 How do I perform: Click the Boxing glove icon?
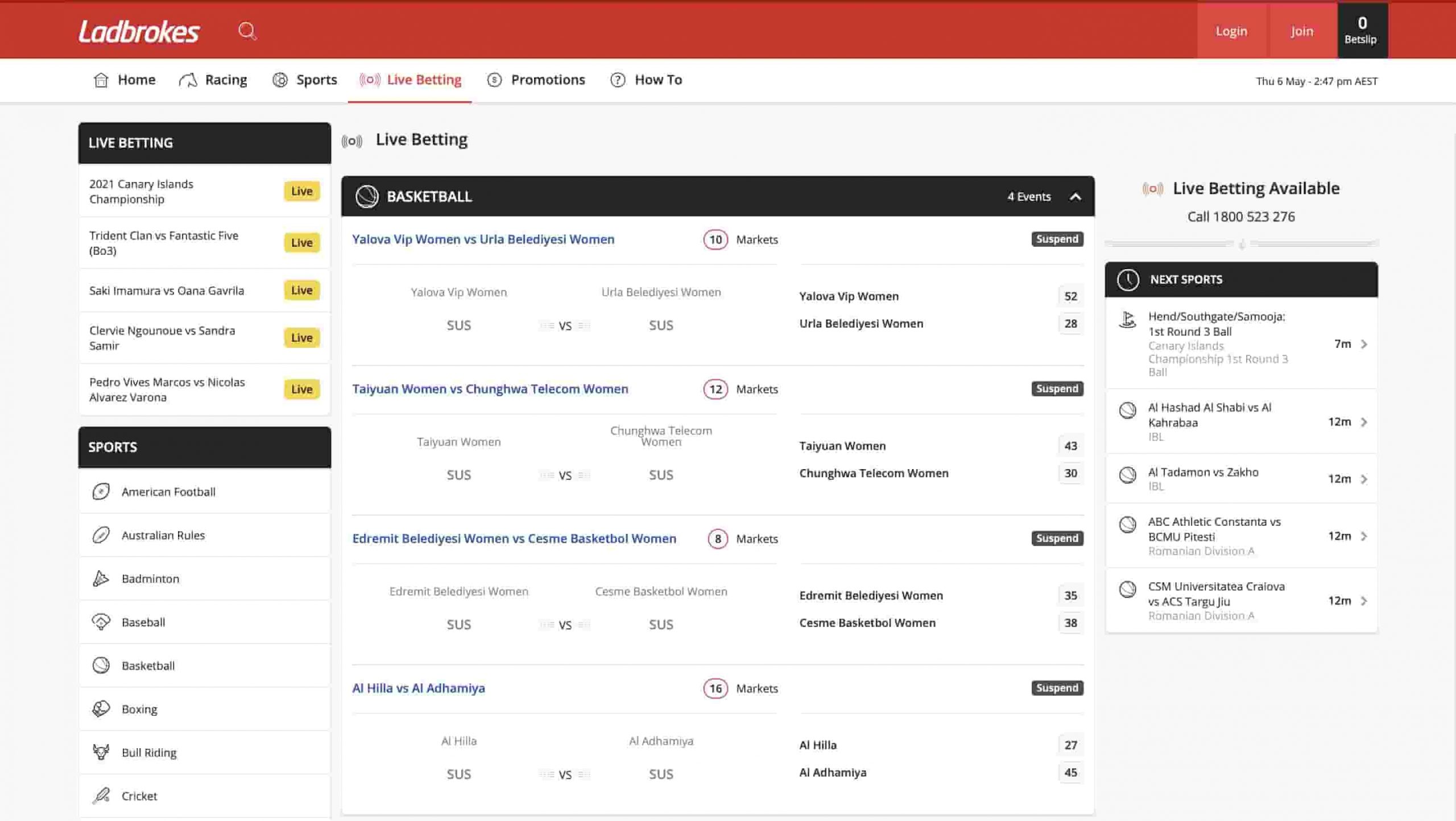(101, 709)
